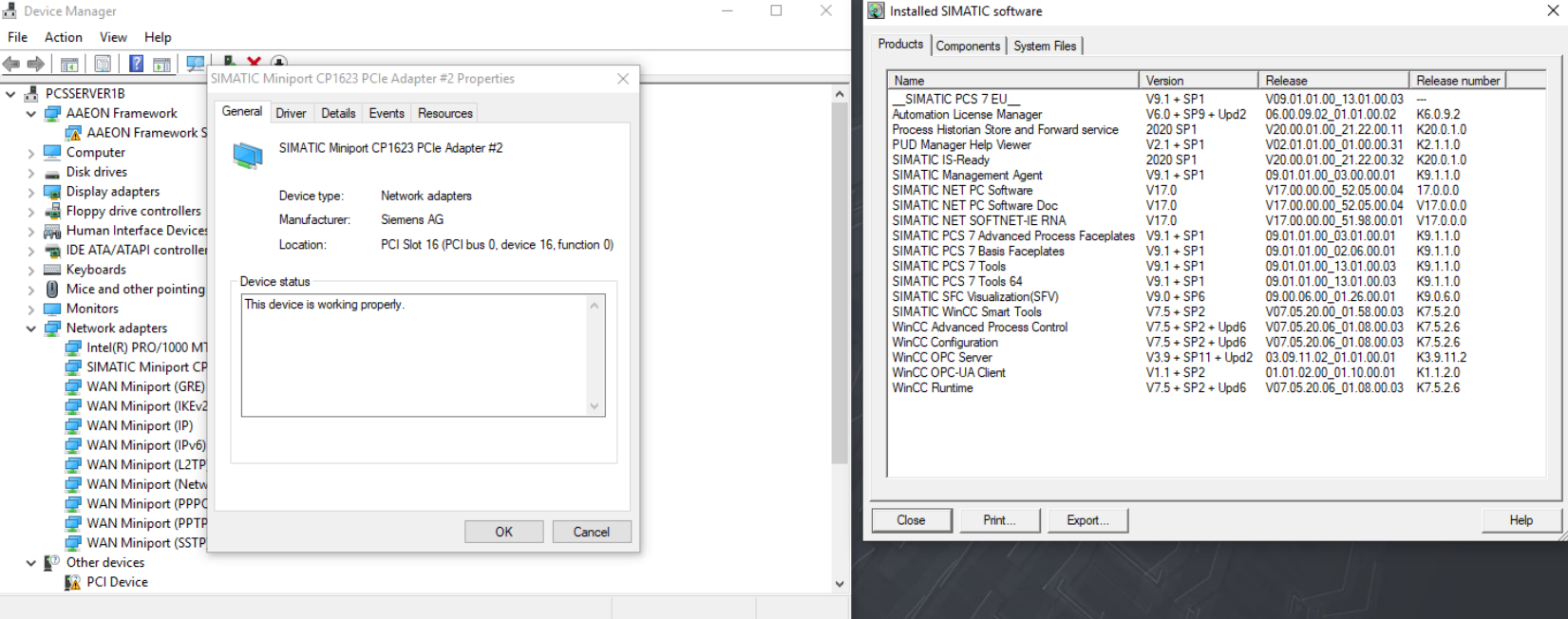Expand the Disk drives node
Screen dimensions: 1568x619
pos(31,173)
